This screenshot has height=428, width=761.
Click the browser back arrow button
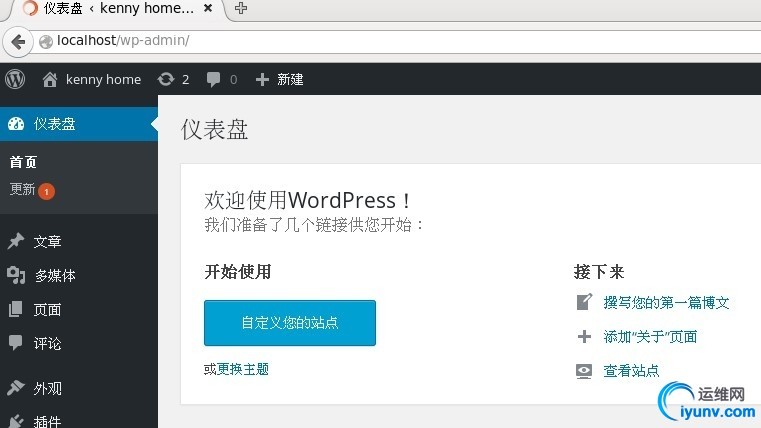18,42
